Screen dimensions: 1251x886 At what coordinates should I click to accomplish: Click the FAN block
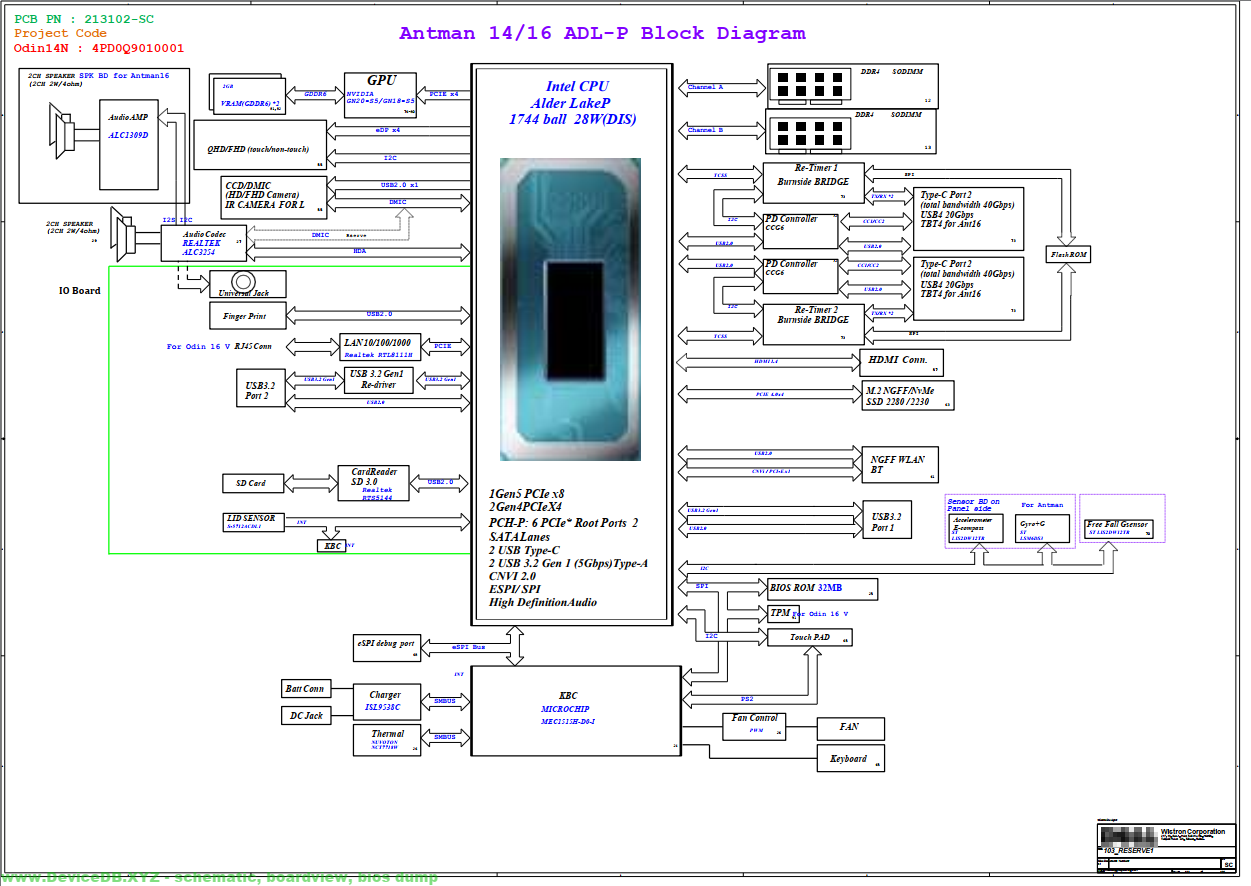[x=850, y=727]
